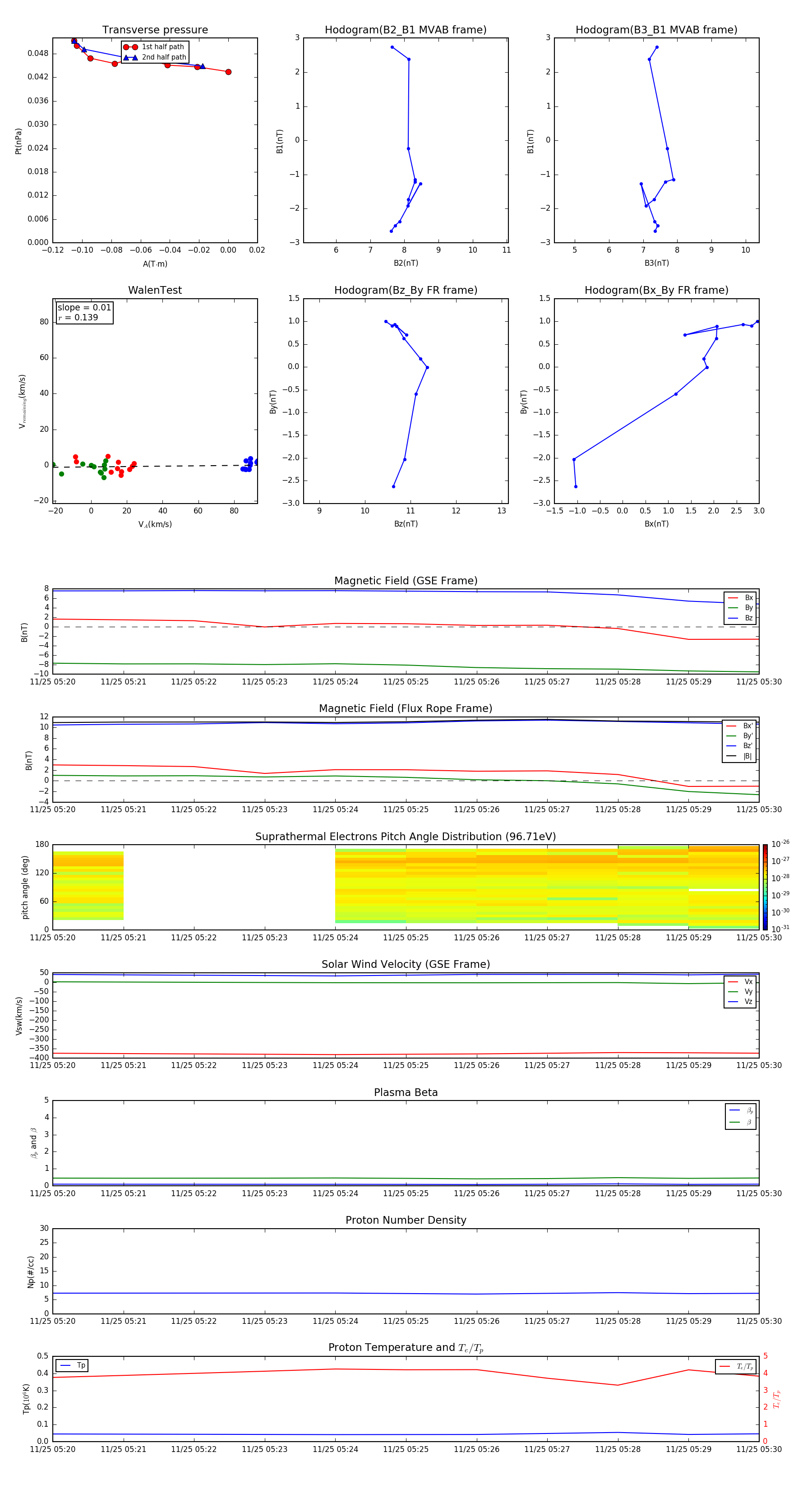
Task: Click the 'V_A(km/s)' x-axis label
Action: coord(155,524)
